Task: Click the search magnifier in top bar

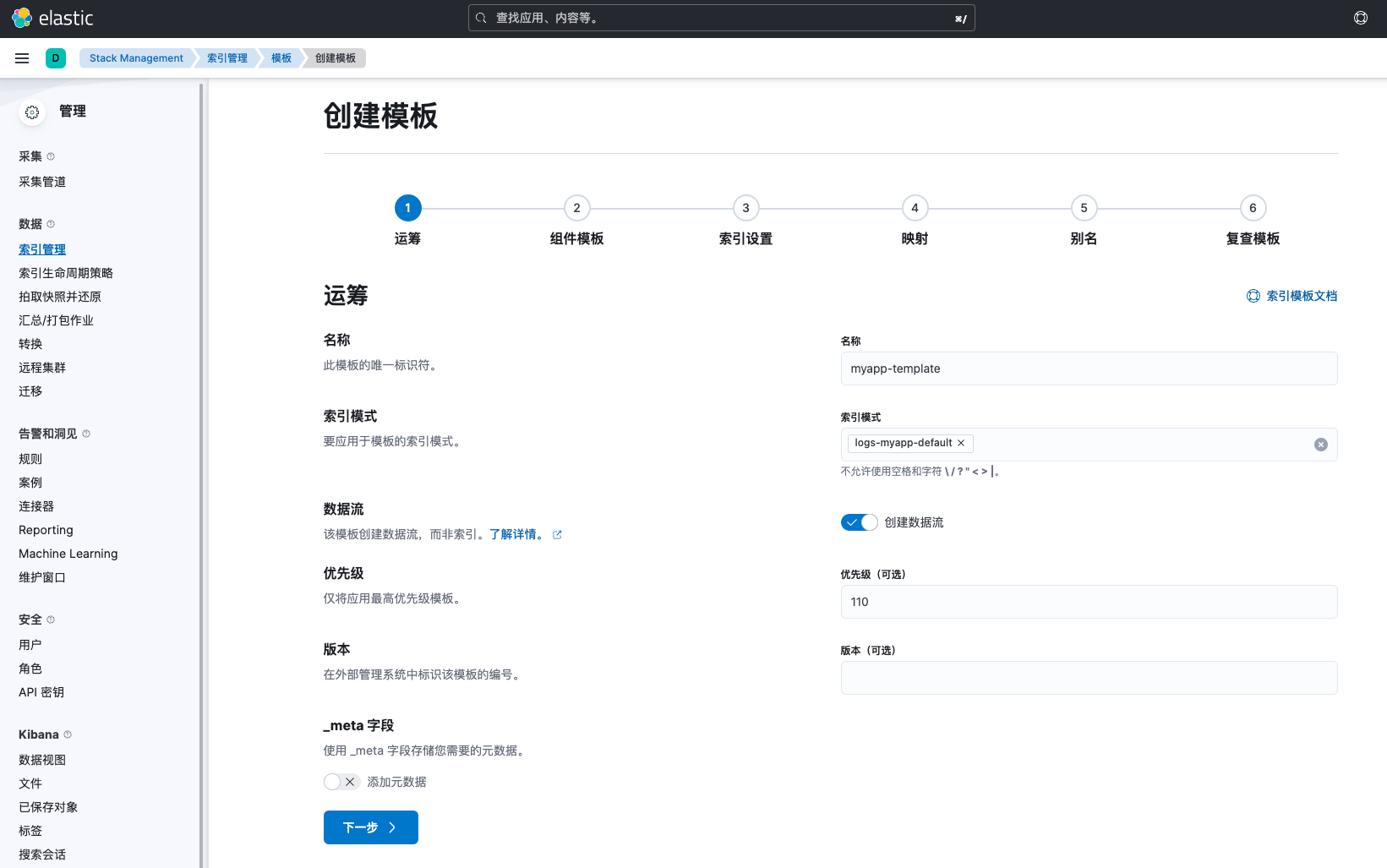Action: pos(481,18)
